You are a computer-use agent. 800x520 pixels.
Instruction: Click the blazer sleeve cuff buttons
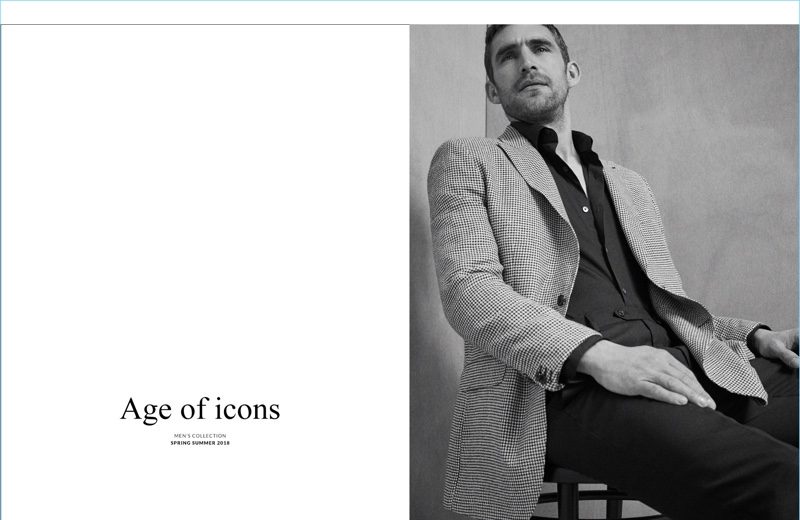[x=542, y=375]
